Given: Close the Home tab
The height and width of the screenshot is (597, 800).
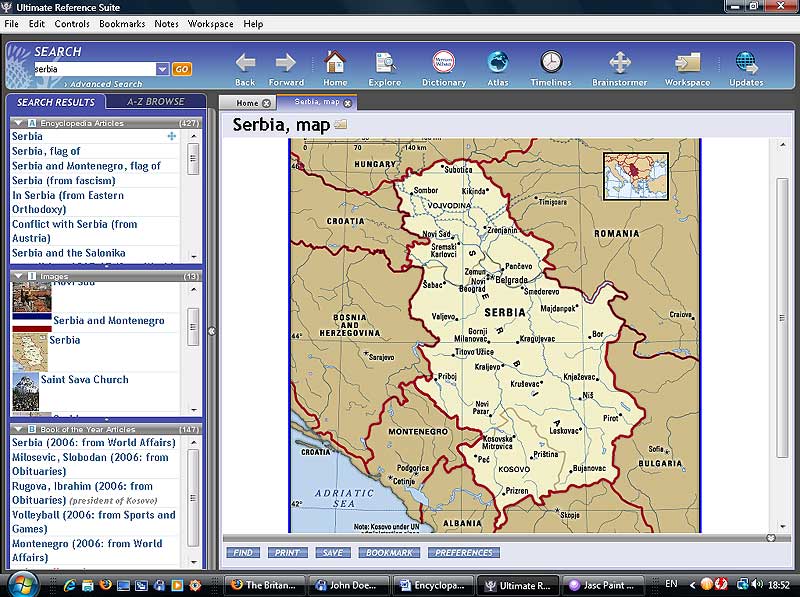Looking at the screenshot, I should tap(266, 103).
